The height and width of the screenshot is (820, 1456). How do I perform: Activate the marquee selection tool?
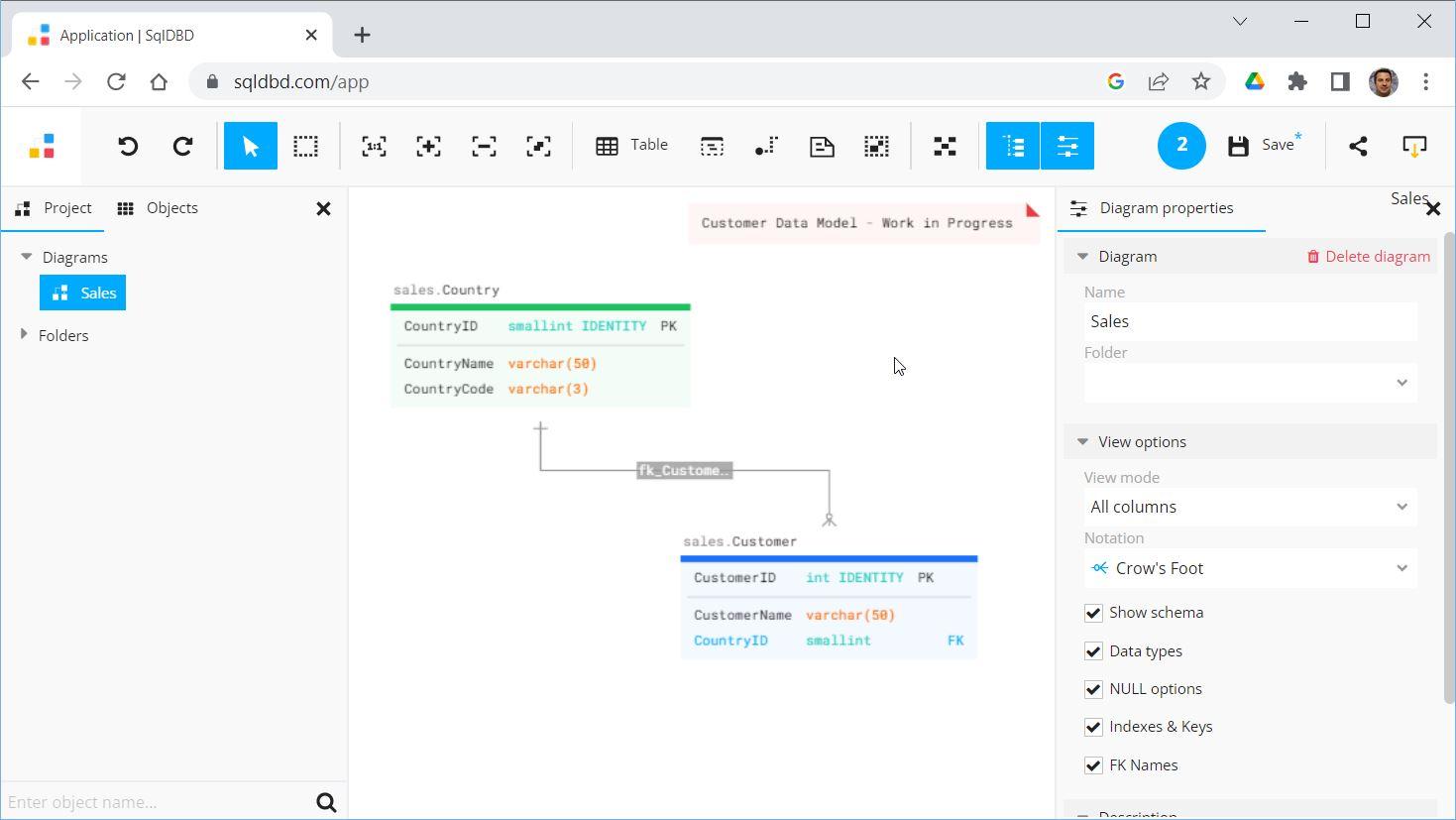click(x=305, y=147)
